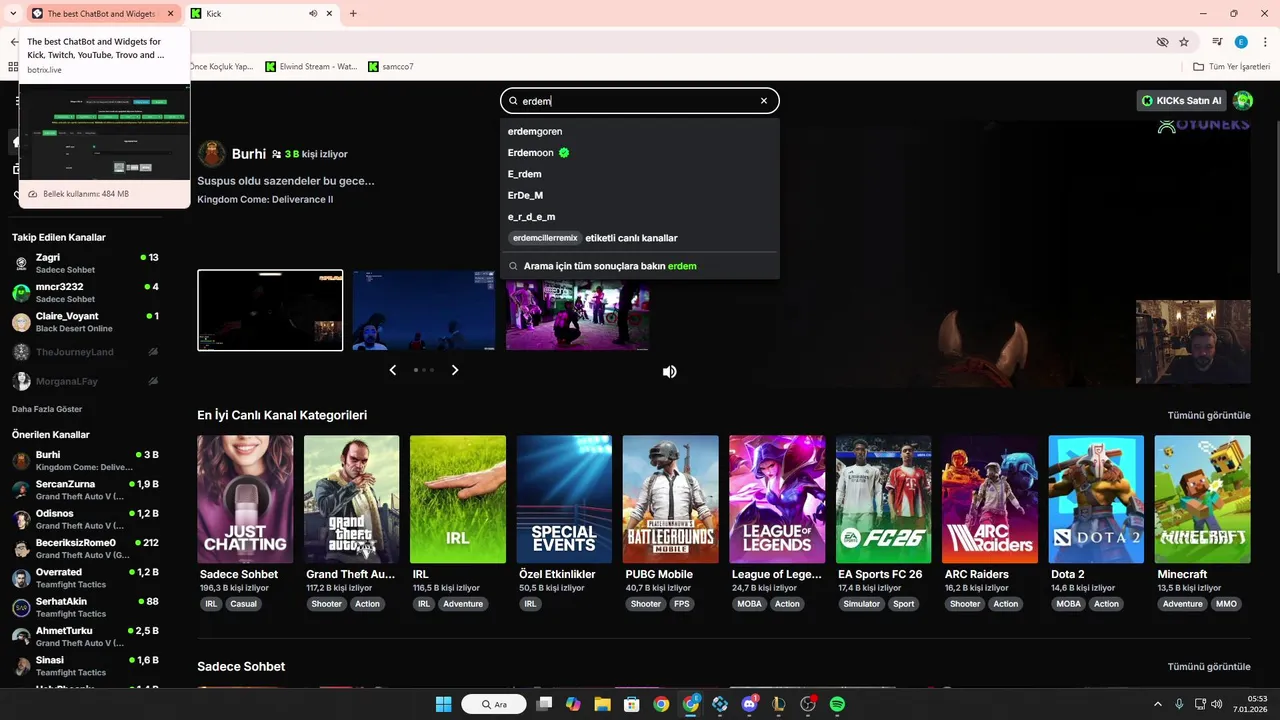Open EA Sports FC 26 category card
This screenshot has width=1280, height=720.
coord(883,499)
